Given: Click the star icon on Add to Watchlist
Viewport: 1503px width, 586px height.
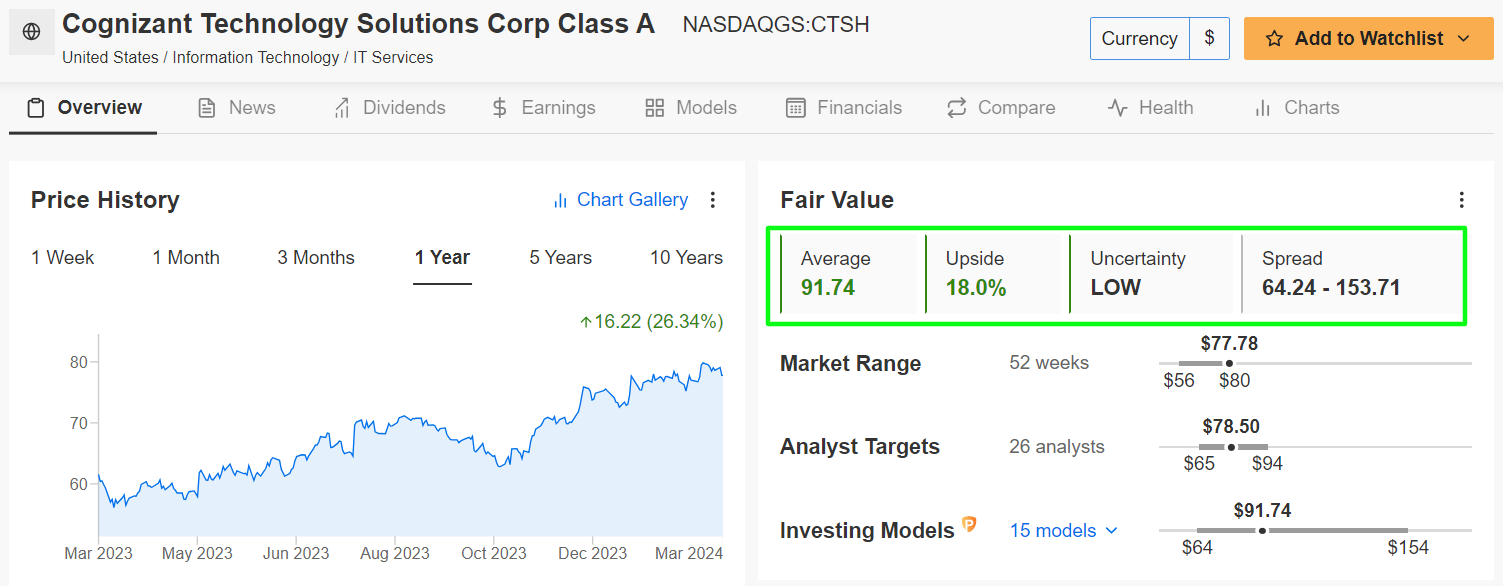Looking at the screenshot, I should tap(1274, 39).
